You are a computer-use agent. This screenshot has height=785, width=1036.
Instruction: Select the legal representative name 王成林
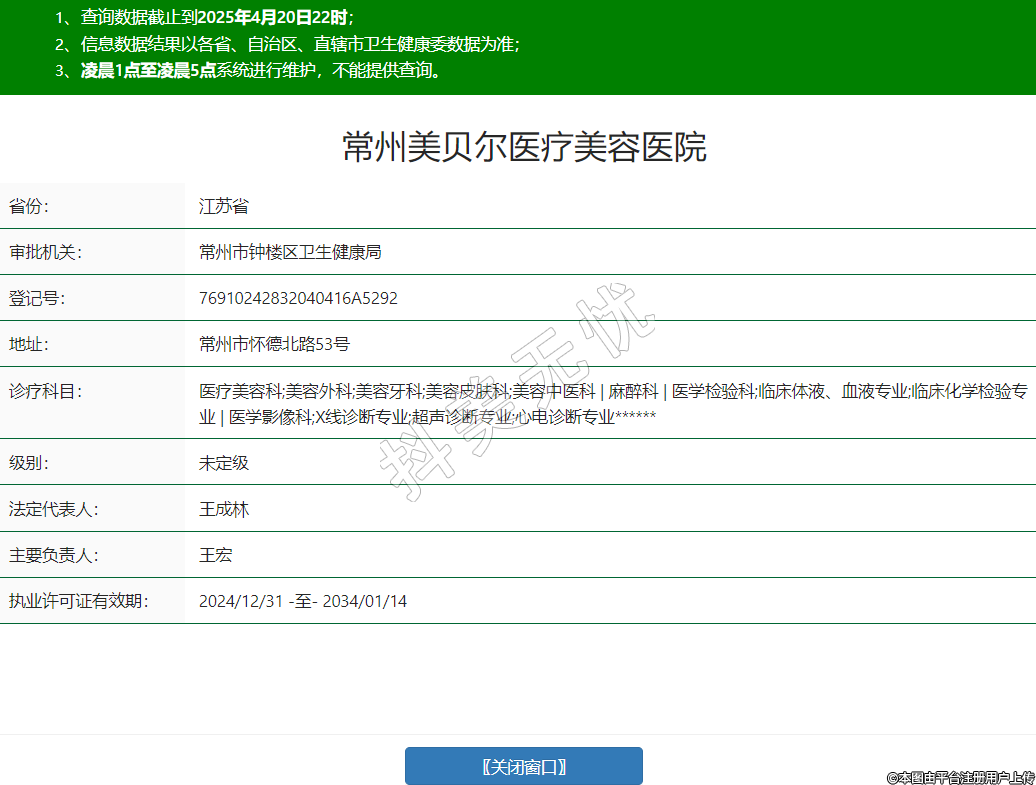coord(224,509)
